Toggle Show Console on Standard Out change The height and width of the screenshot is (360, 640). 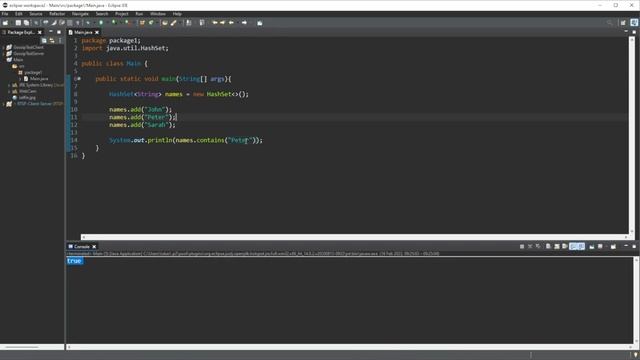click(x=573, y=246)
